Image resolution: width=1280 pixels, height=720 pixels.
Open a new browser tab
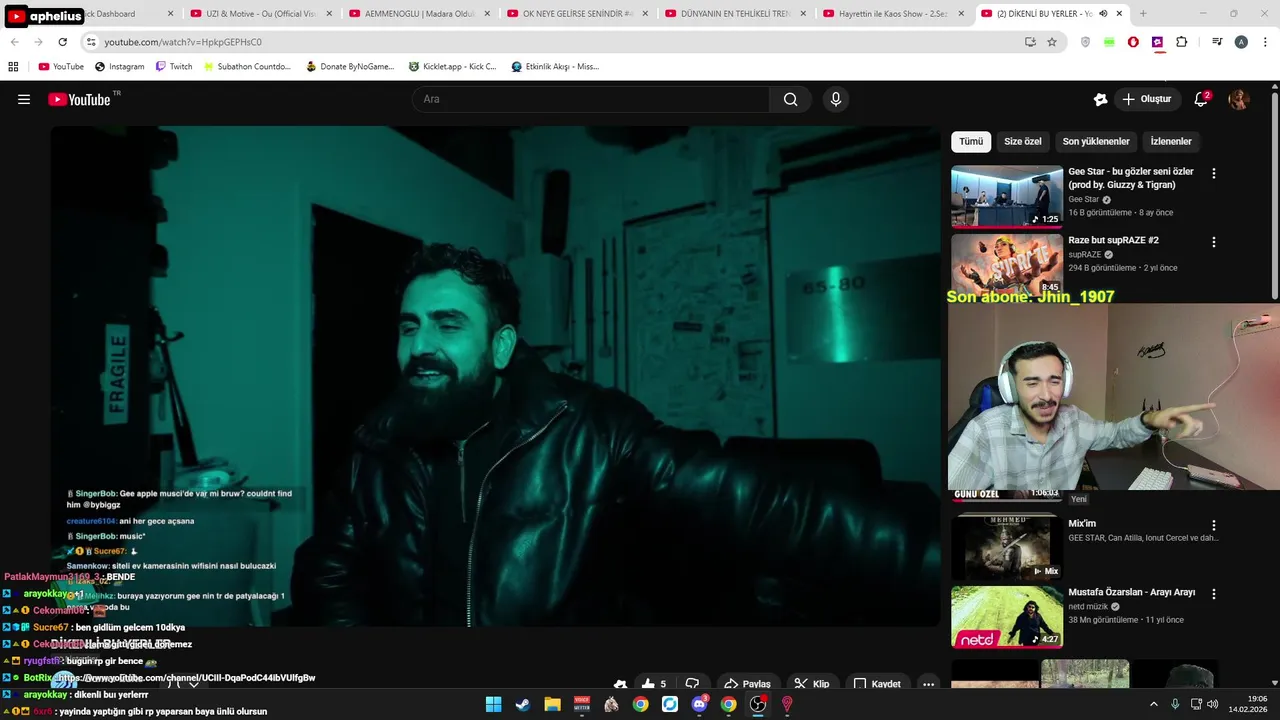[x=1143, y=14]
